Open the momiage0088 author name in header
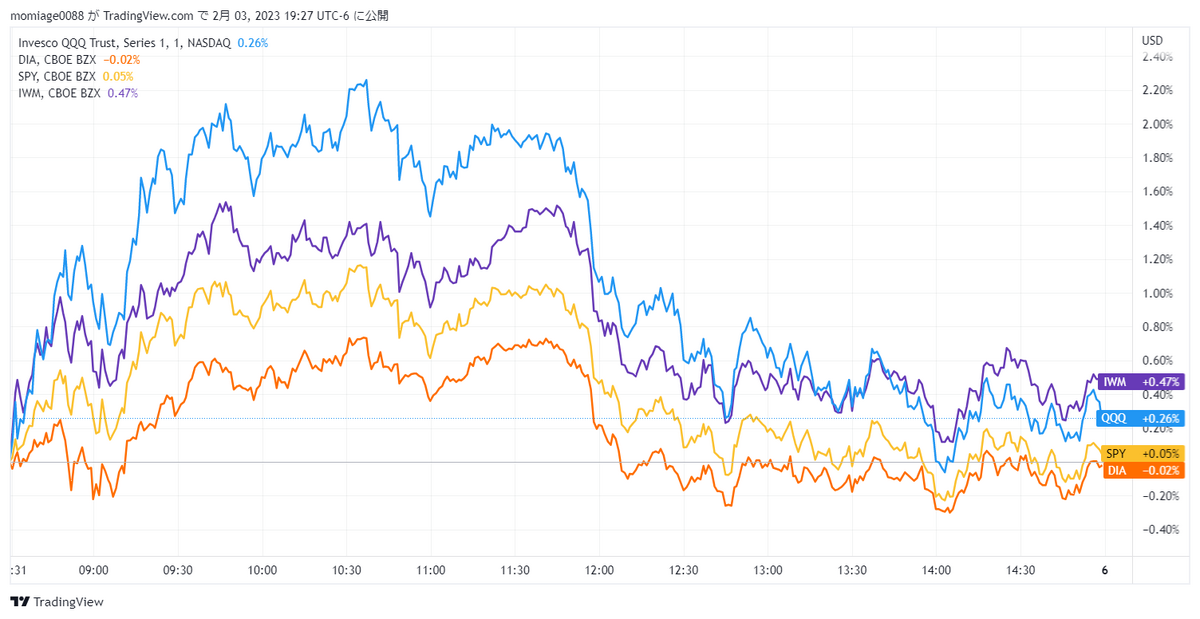Viewport: 1200px width, 619px height. point(50,15)
